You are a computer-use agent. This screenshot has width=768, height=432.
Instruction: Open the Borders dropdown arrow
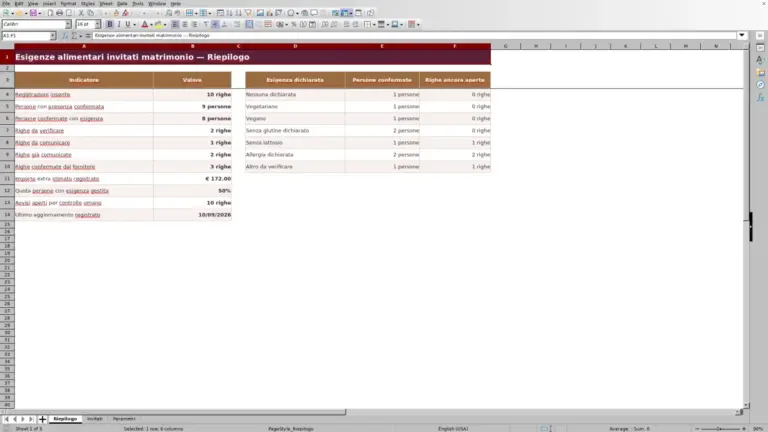pyautogui.click(x=374, y=24)
